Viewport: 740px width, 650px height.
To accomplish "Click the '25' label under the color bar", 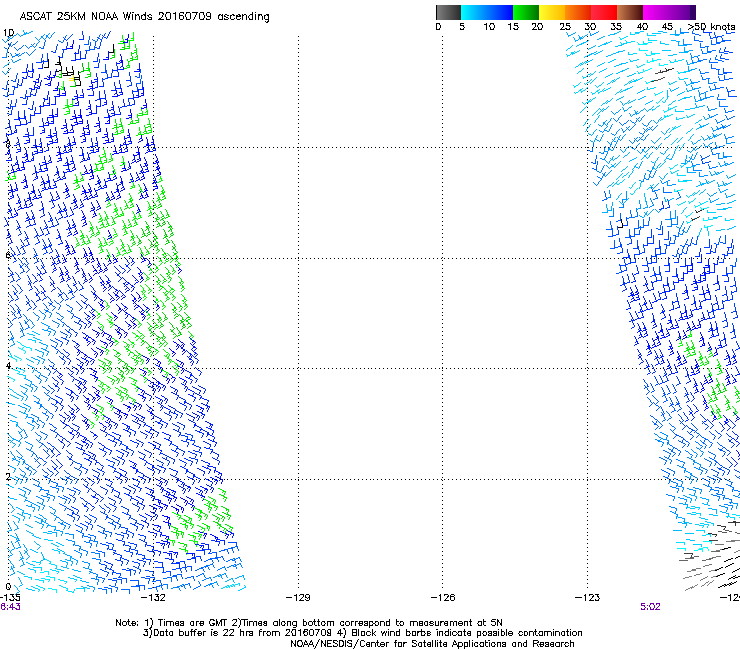I will coord(565,27).
